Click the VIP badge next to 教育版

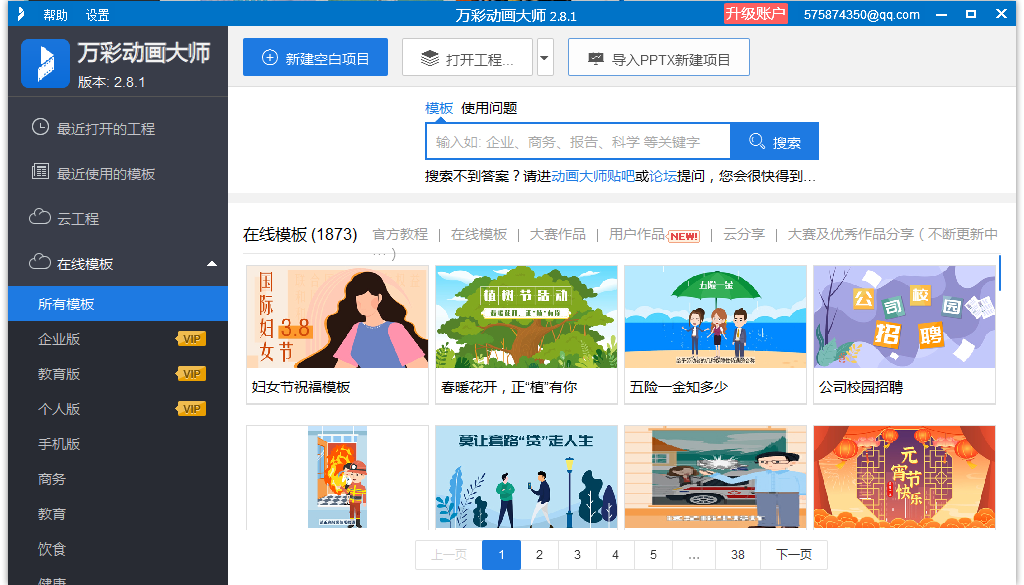190,374
